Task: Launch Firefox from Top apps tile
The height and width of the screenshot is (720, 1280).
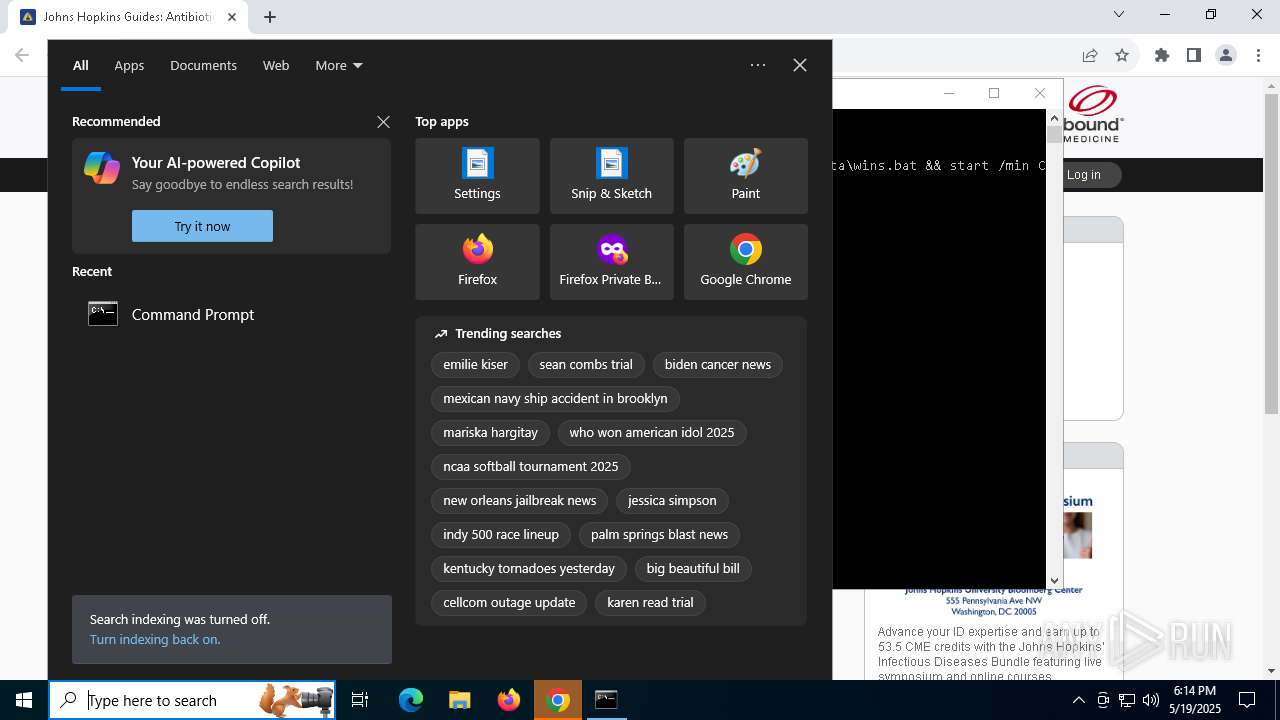Action: (x=477, y=262)
